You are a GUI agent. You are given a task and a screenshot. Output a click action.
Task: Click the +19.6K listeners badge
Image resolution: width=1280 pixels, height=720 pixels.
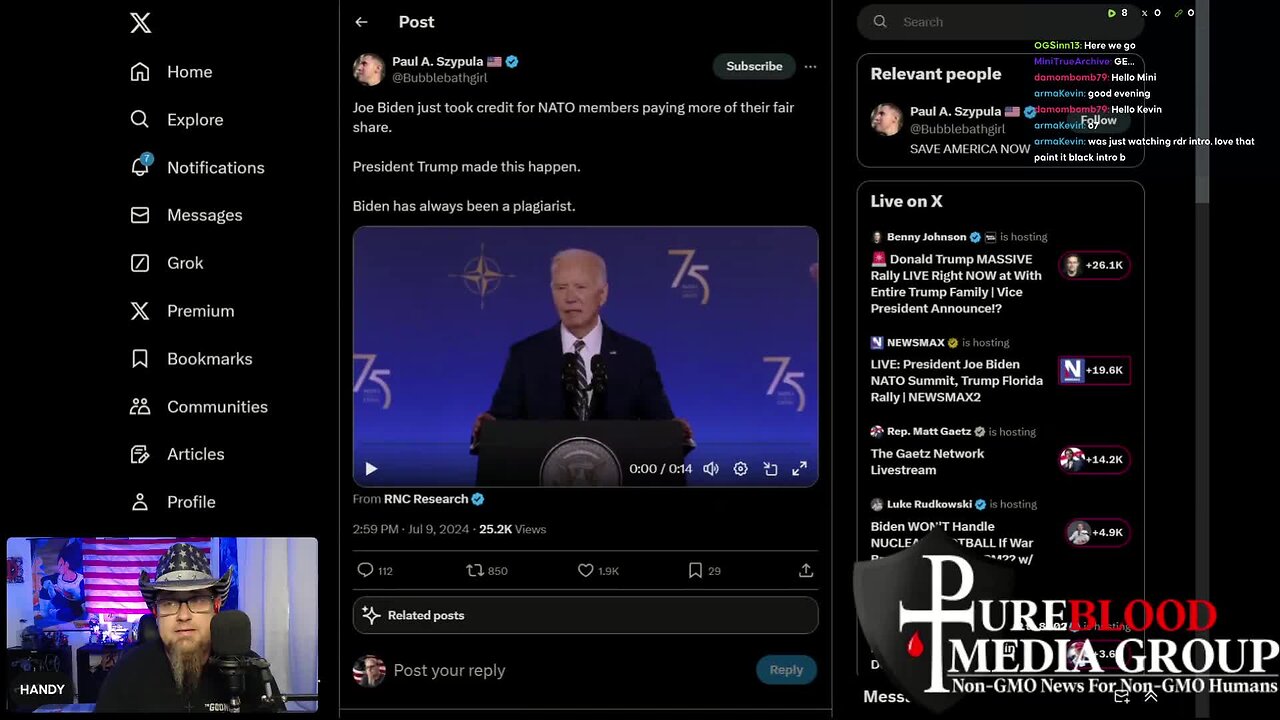click(1094, 370)
